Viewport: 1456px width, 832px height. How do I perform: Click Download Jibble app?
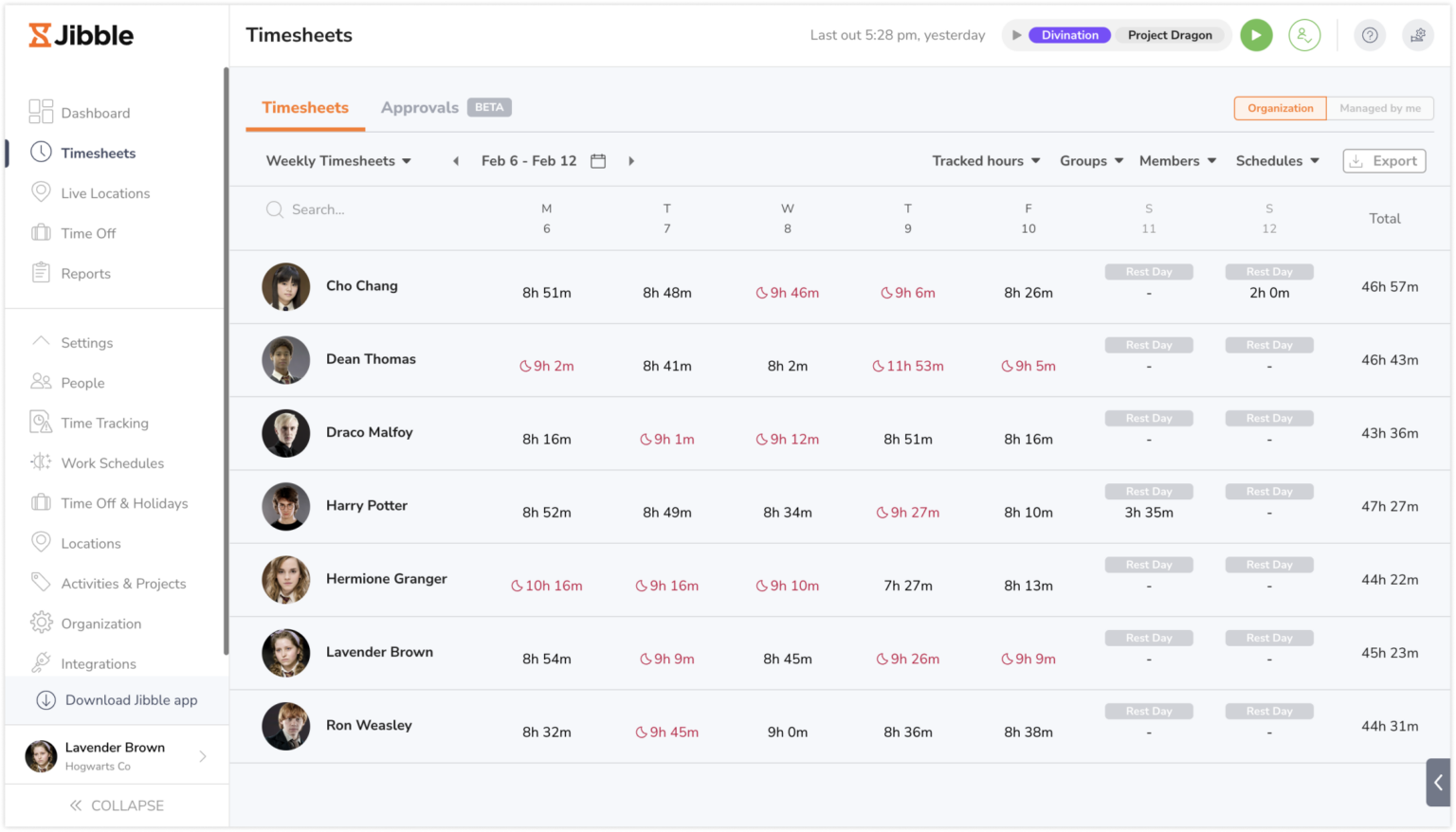coord(131,700)
